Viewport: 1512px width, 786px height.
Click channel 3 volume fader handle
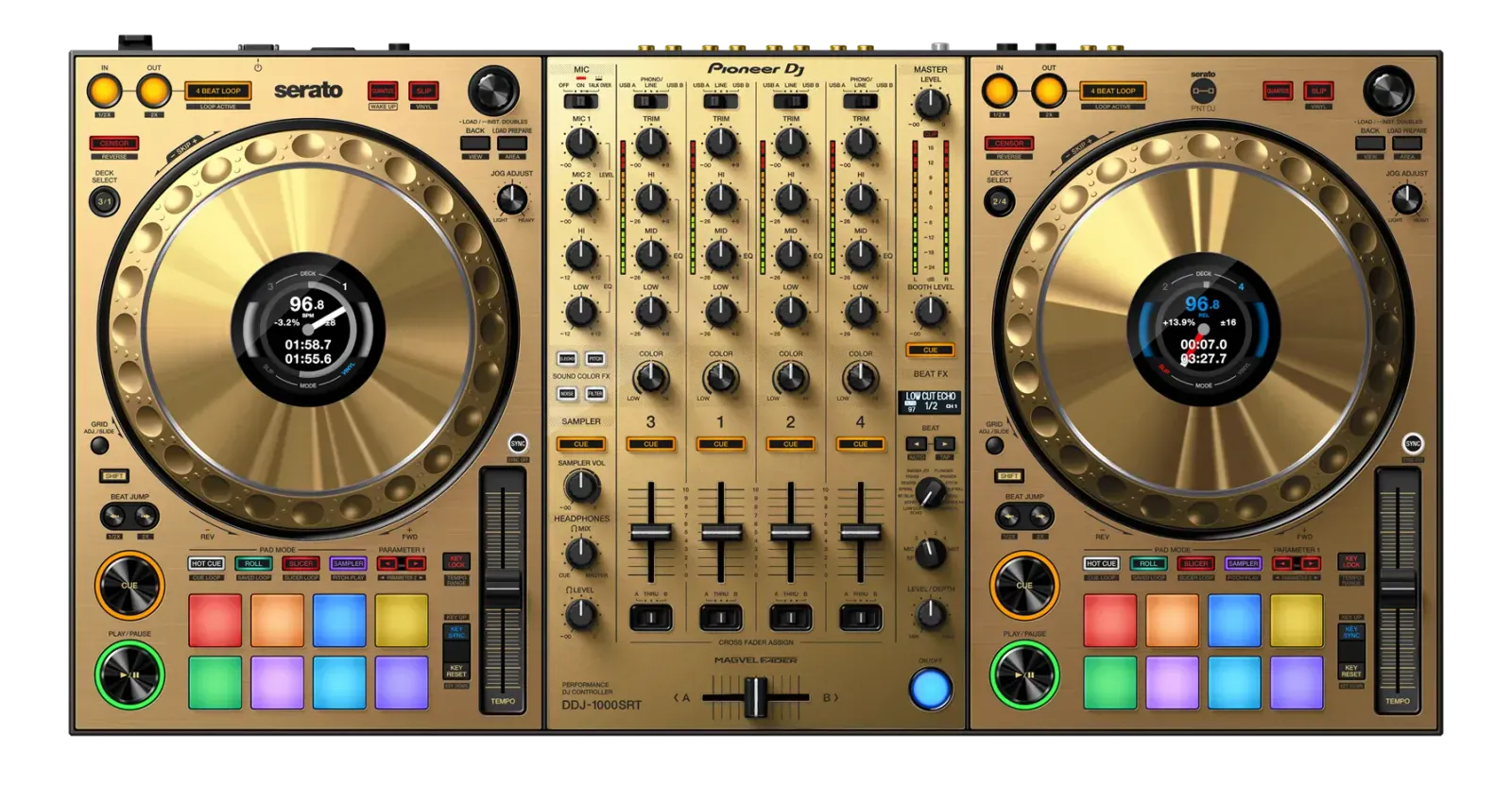point(651,532)
